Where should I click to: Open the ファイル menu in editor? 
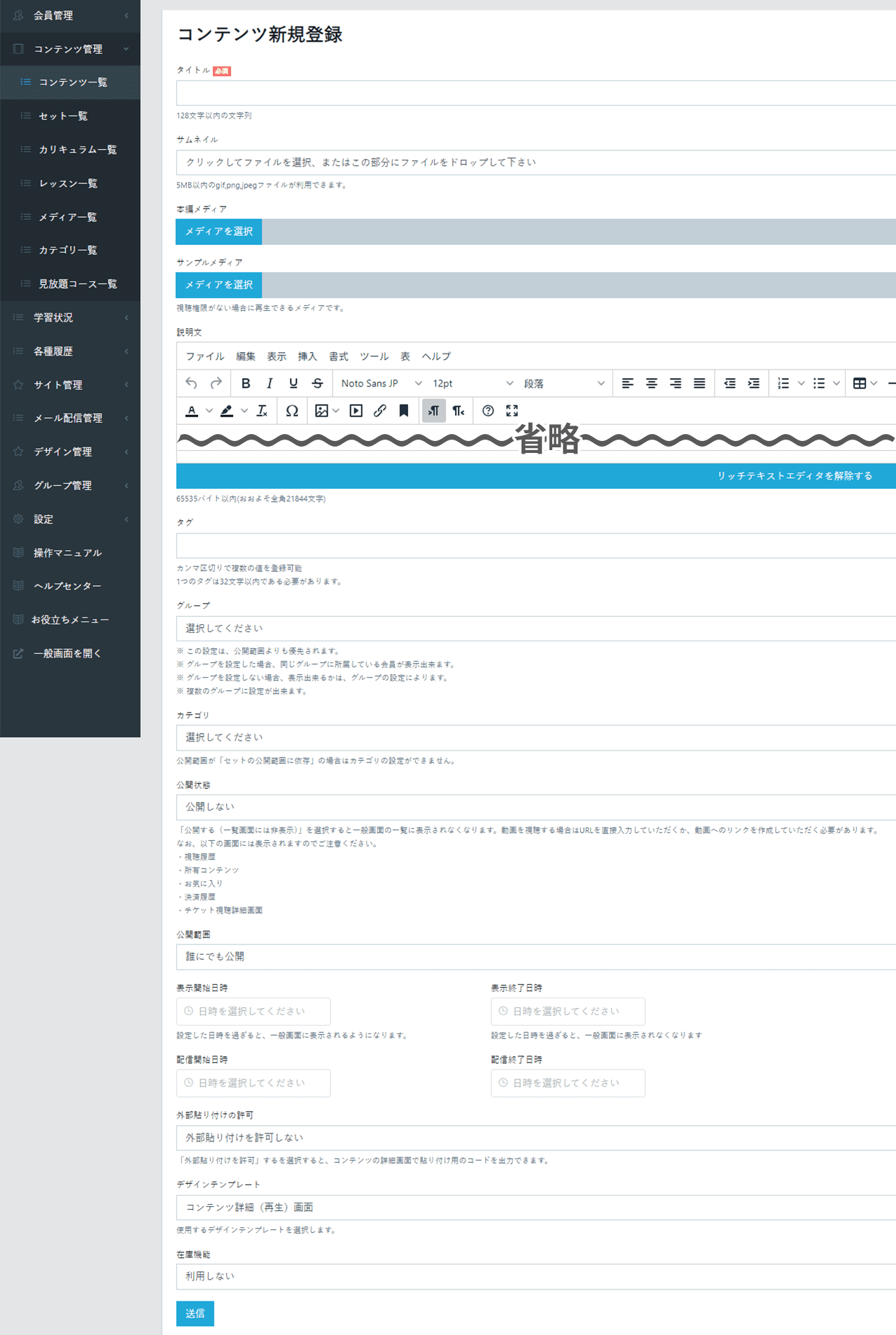click(x=205, y=356)
